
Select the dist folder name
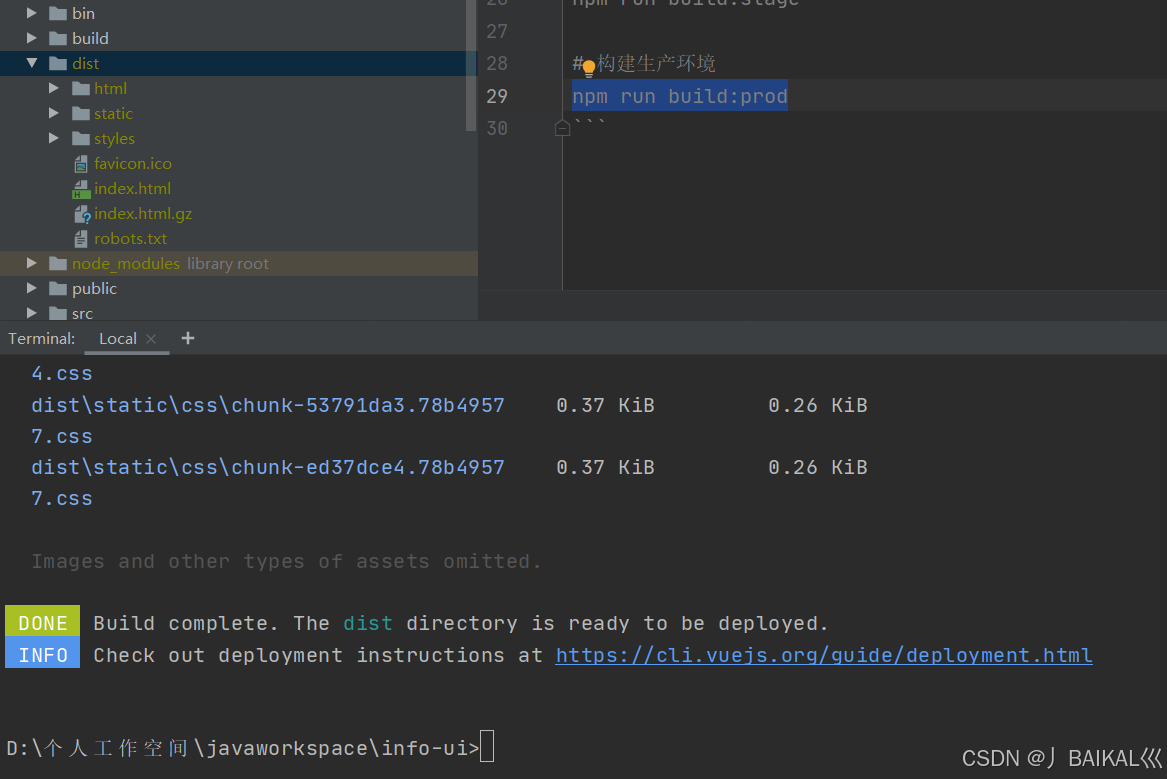coord(86,63)
